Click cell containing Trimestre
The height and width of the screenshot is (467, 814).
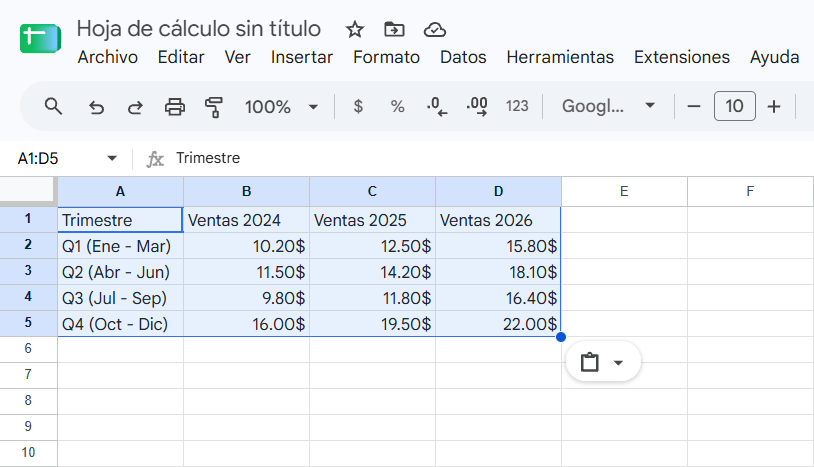click(x=120, y=219)
